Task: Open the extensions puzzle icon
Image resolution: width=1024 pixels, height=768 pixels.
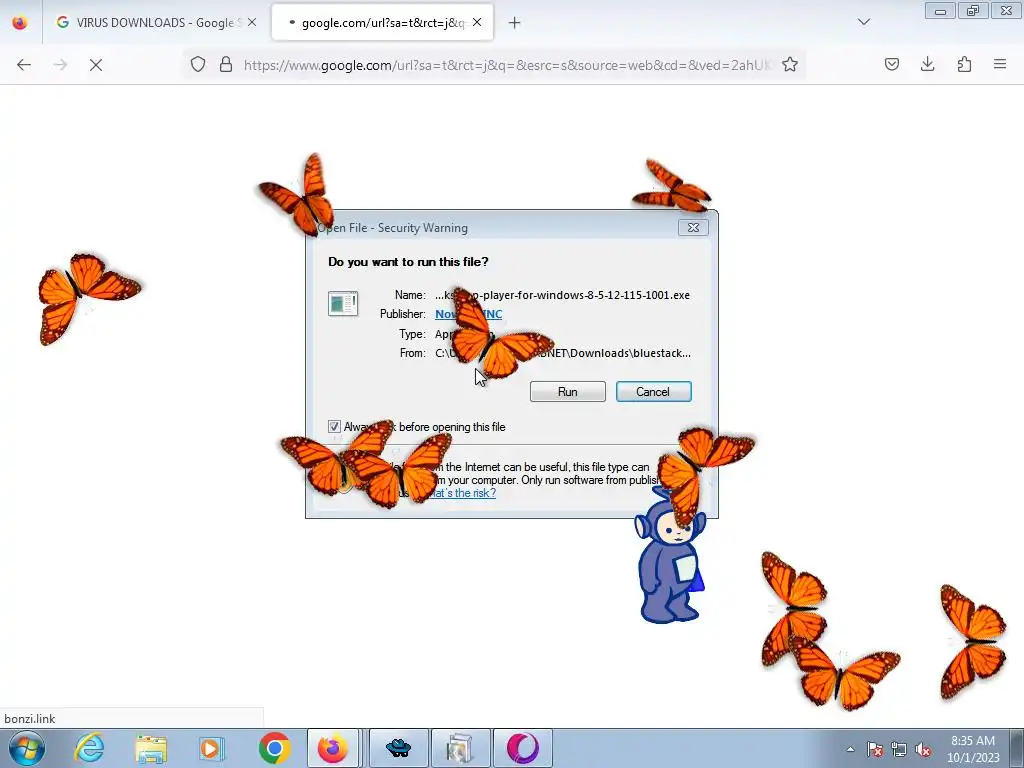Action: tap(964, 64)
